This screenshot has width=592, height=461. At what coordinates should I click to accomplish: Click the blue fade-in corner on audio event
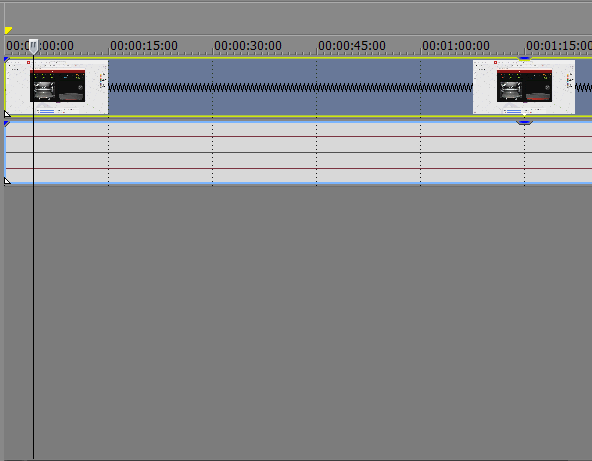(6, 124)
